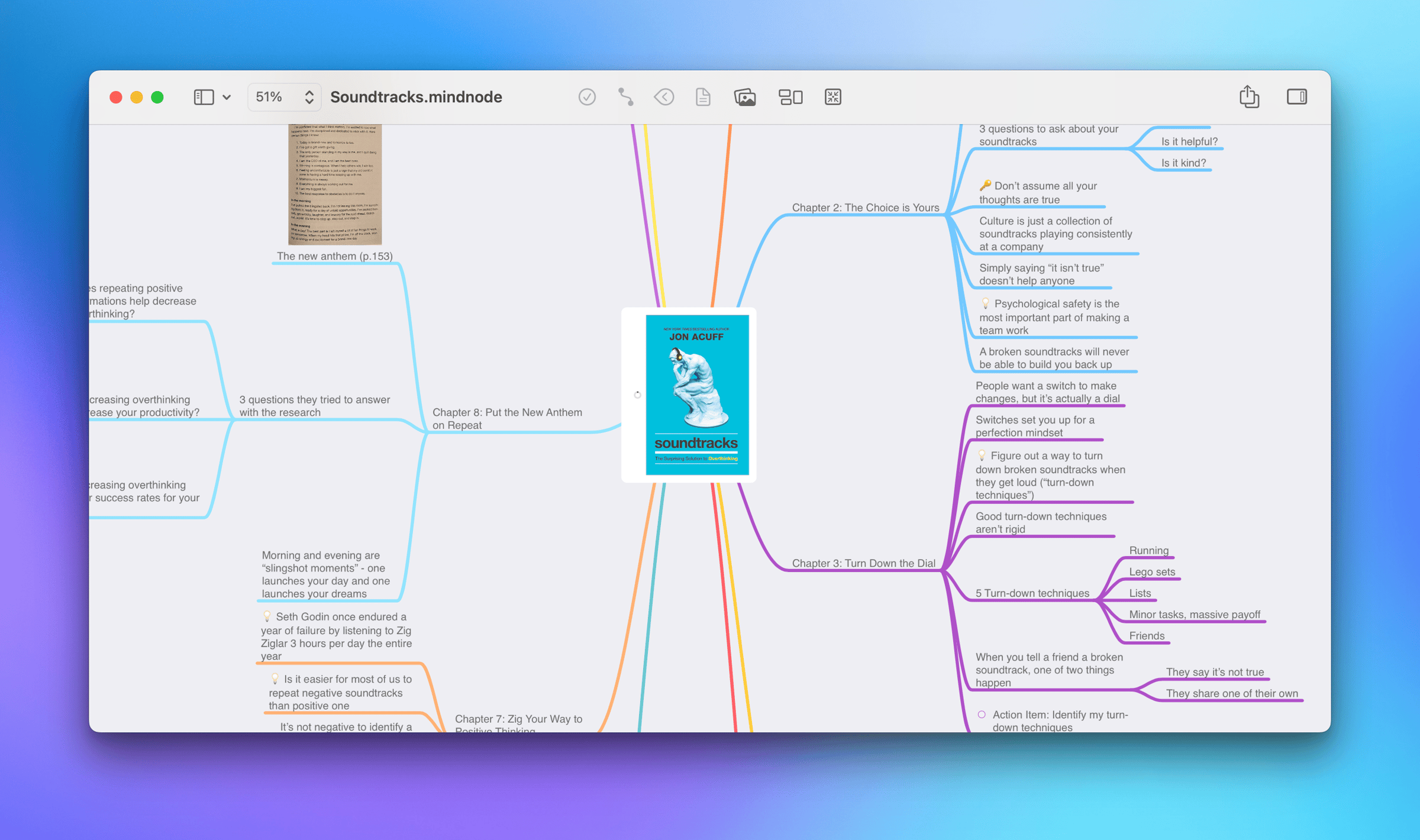The width and height of the screenshot is (1420, 840).
Task: Select the 'Lego sets' node
Action: click(x=1152, y=572)
